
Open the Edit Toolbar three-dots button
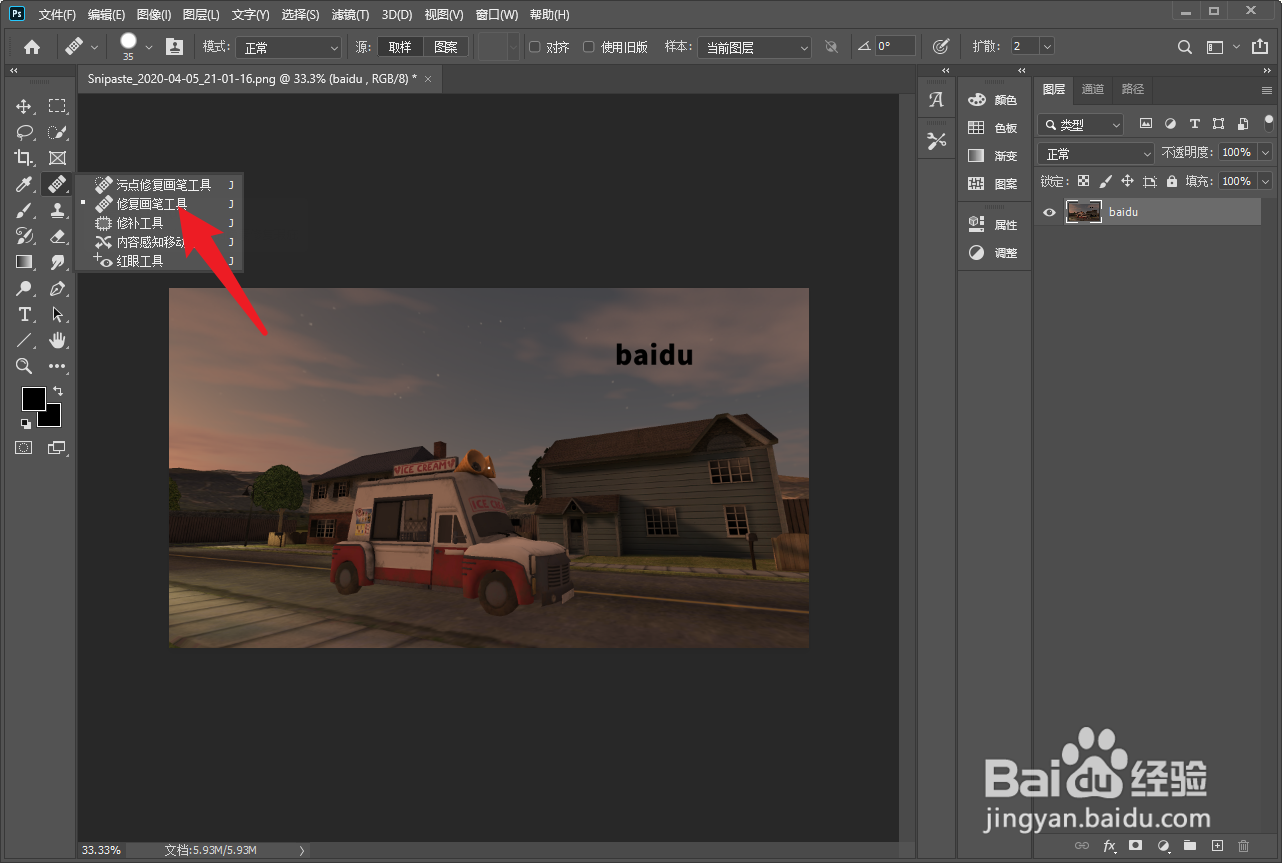58,366
